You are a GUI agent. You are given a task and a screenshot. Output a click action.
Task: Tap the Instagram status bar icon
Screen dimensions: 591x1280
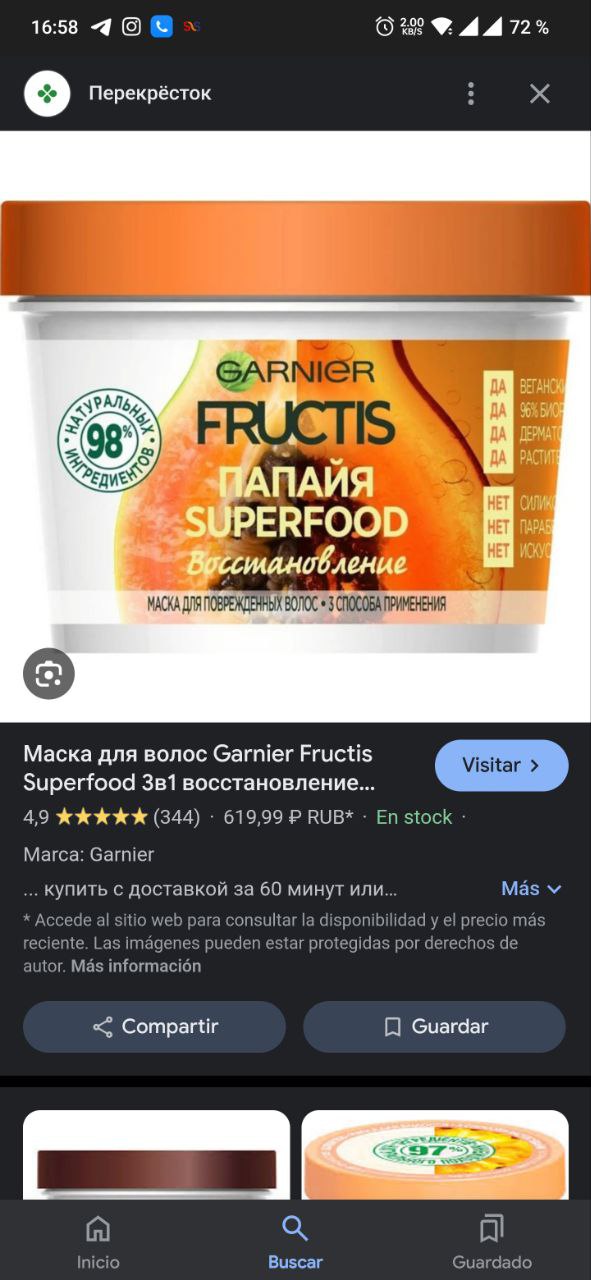point(131,27)
